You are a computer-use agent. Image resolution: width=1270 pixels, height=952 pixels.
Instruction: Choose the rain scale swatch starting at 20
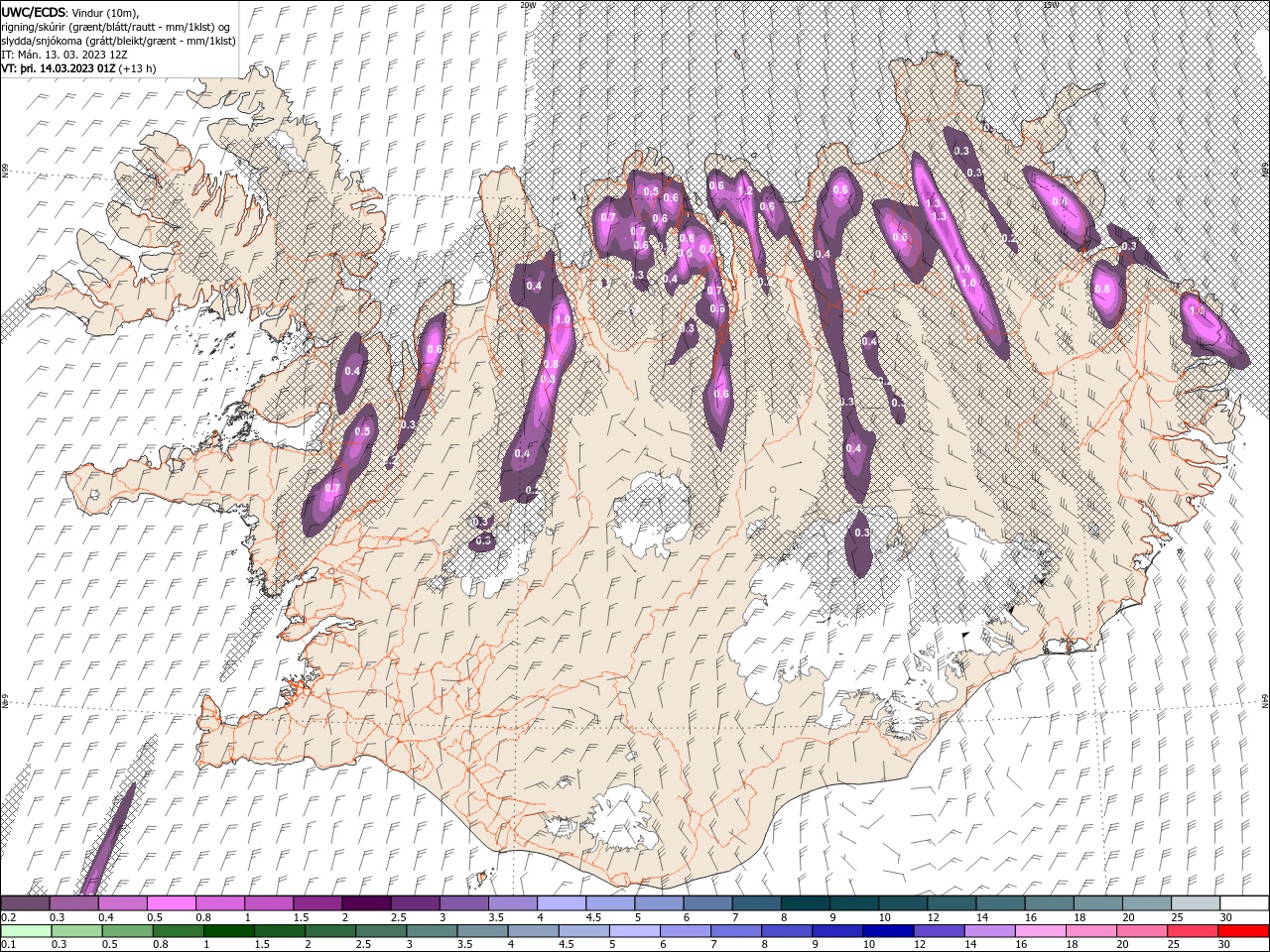pos(1141,931)
